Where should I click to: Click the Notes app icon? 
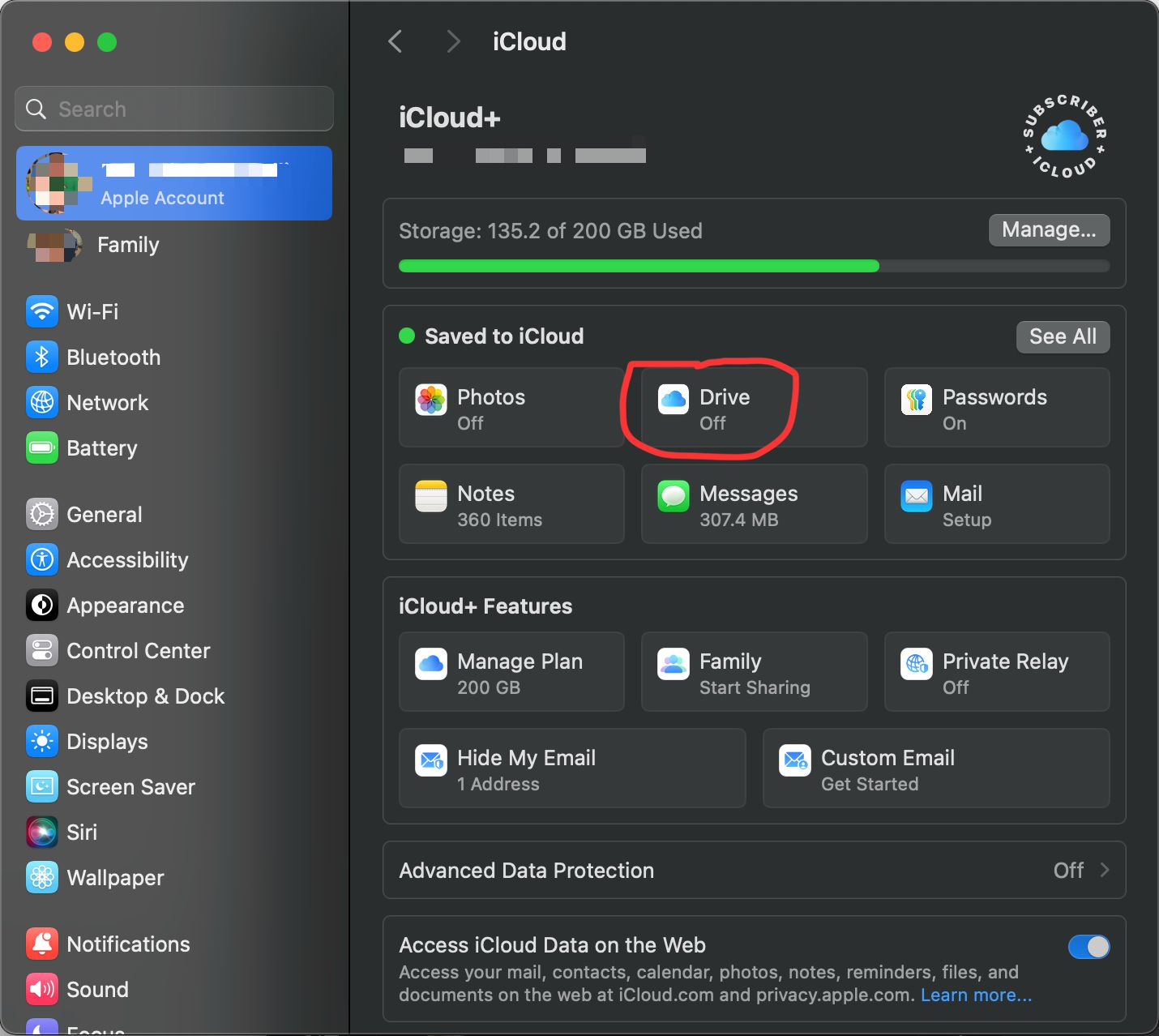pyautogui.click(x=431, y=496)
